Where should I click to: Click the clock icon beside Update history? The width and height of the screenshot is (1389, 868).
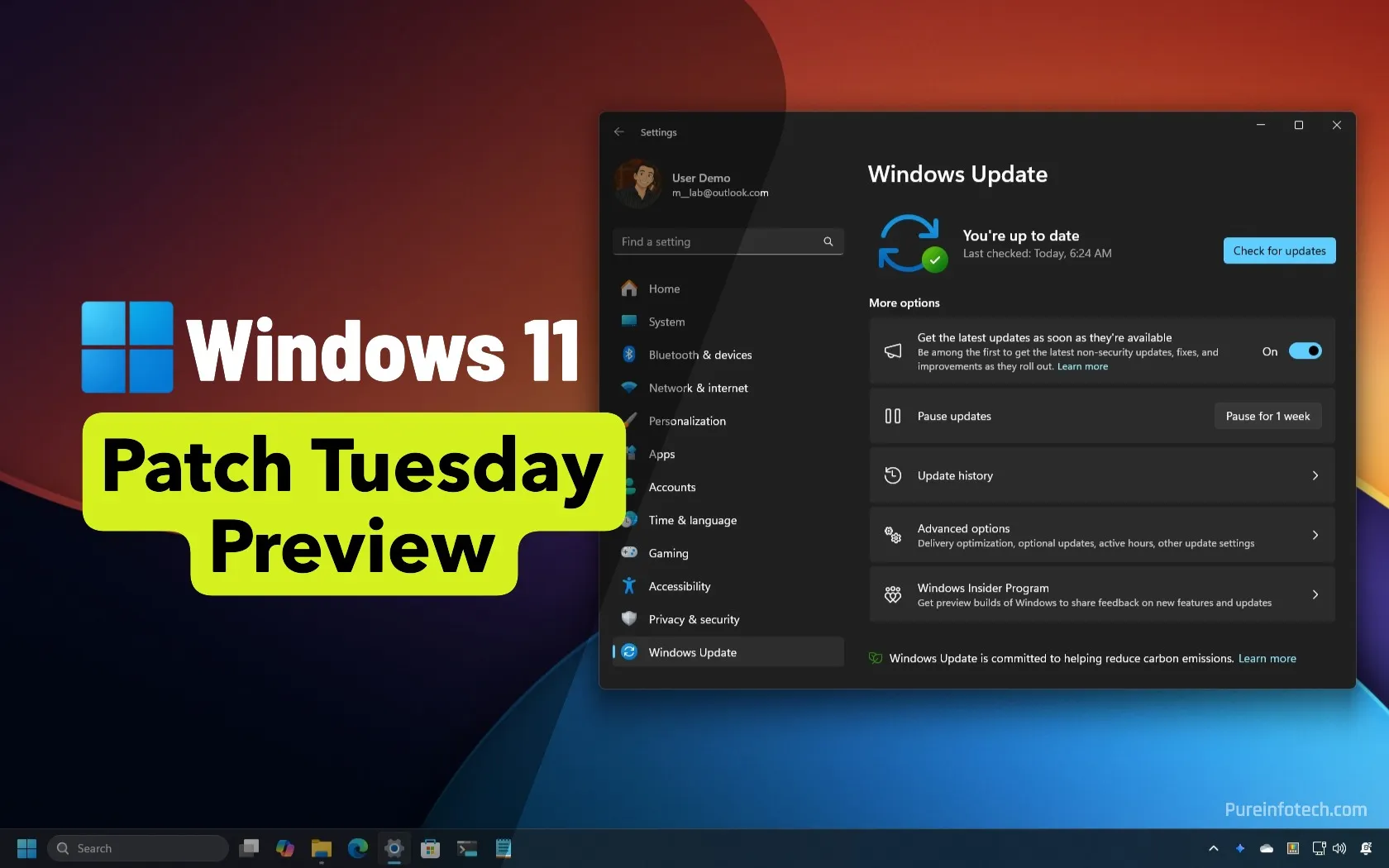click(893, 475)
